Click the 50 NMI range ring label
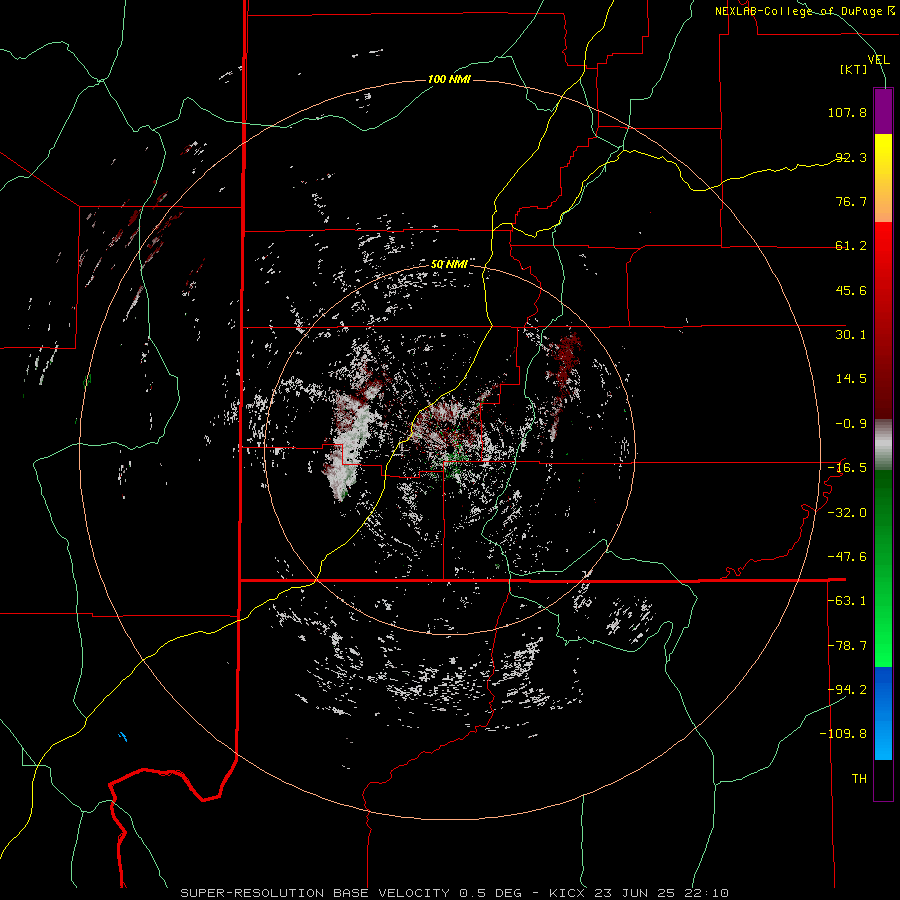Viewport: 900px width, 900px height. [449, 265]
